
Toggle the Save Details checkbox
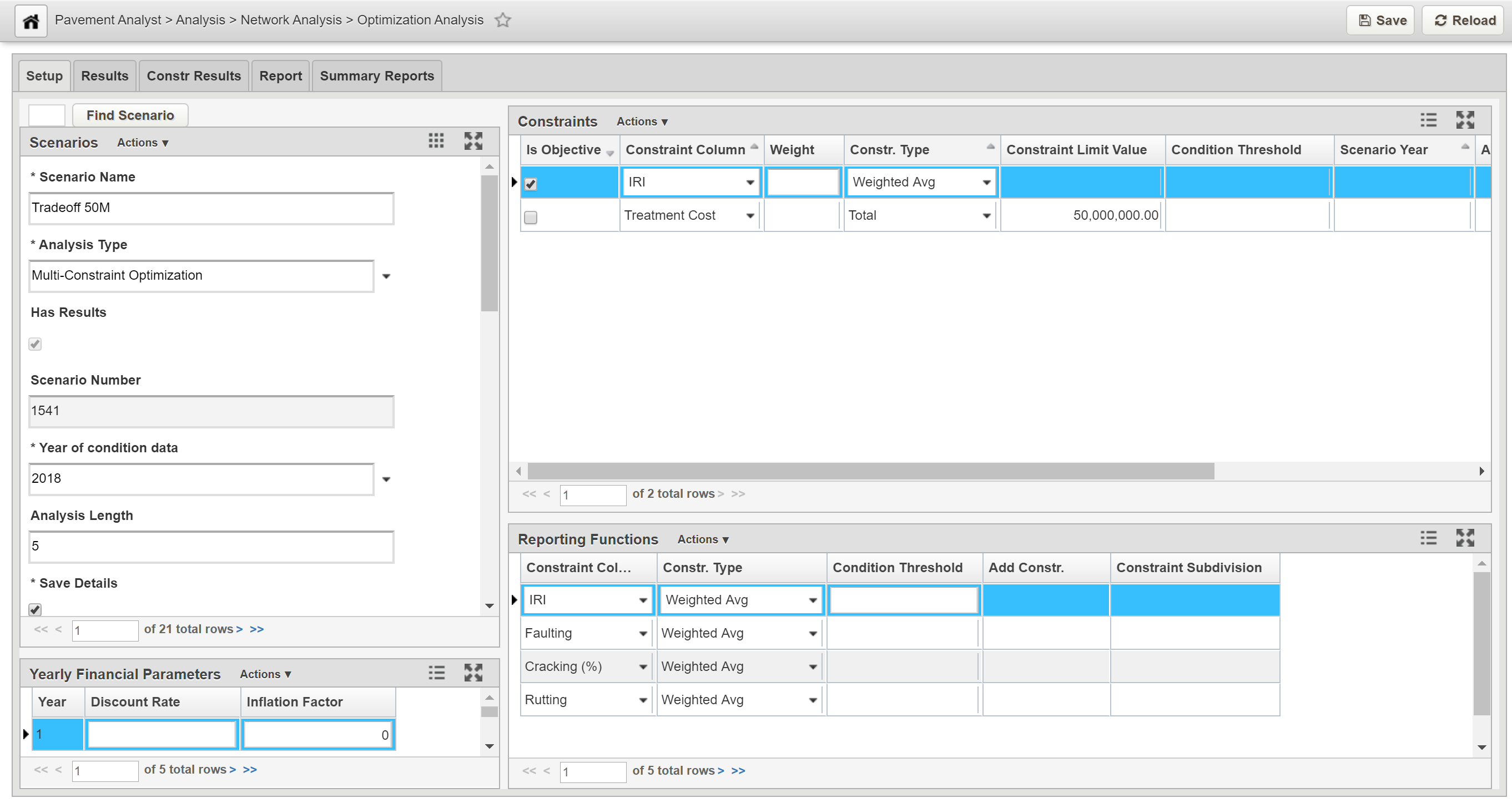35,609
